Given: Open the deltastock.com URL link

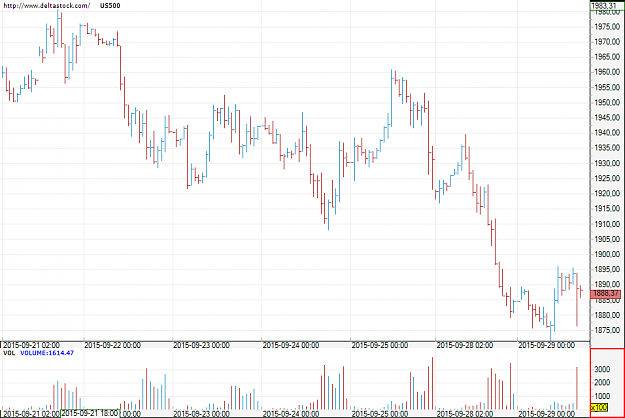Looking at the screenshot, I should click(47, 6).
